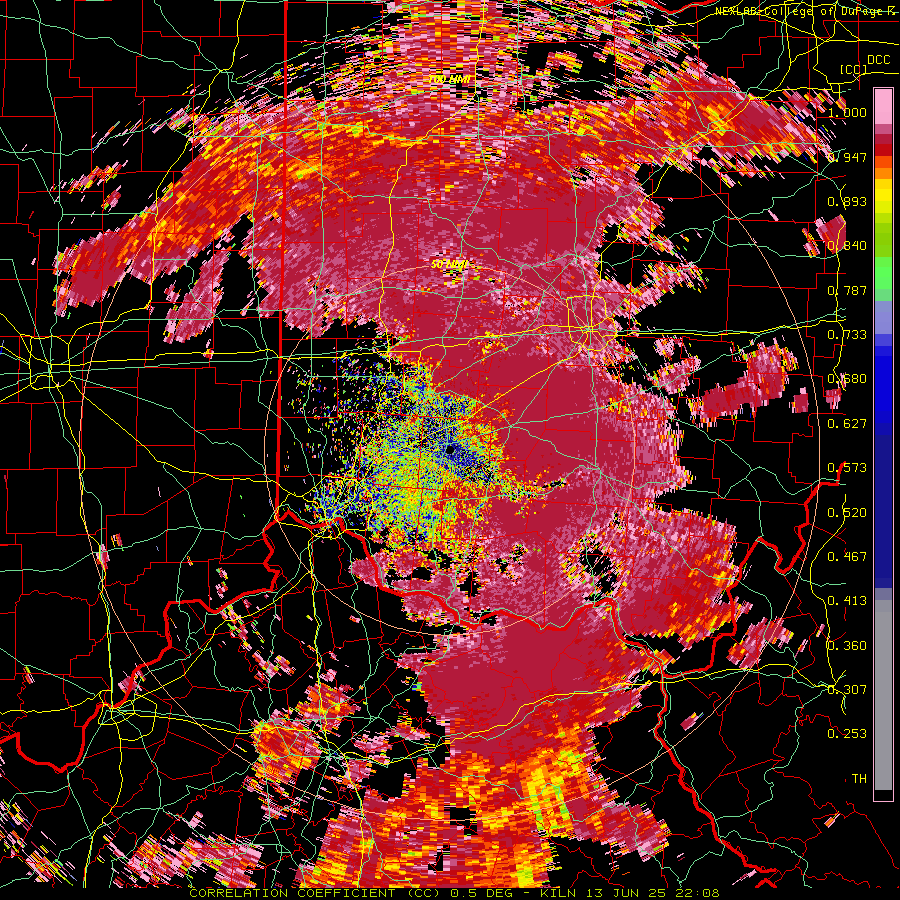Click the 0.733 scale value
This screenshot has width=900, height=900.
847,335
